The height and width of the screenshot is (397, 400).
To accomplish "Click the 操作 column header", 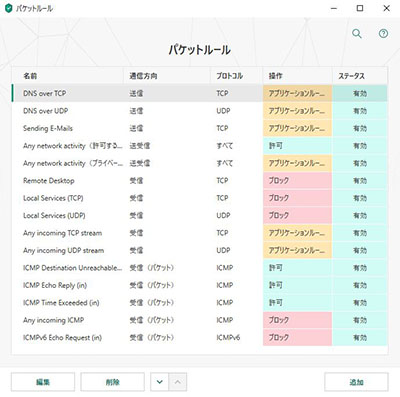I will (x=298, y=76).
